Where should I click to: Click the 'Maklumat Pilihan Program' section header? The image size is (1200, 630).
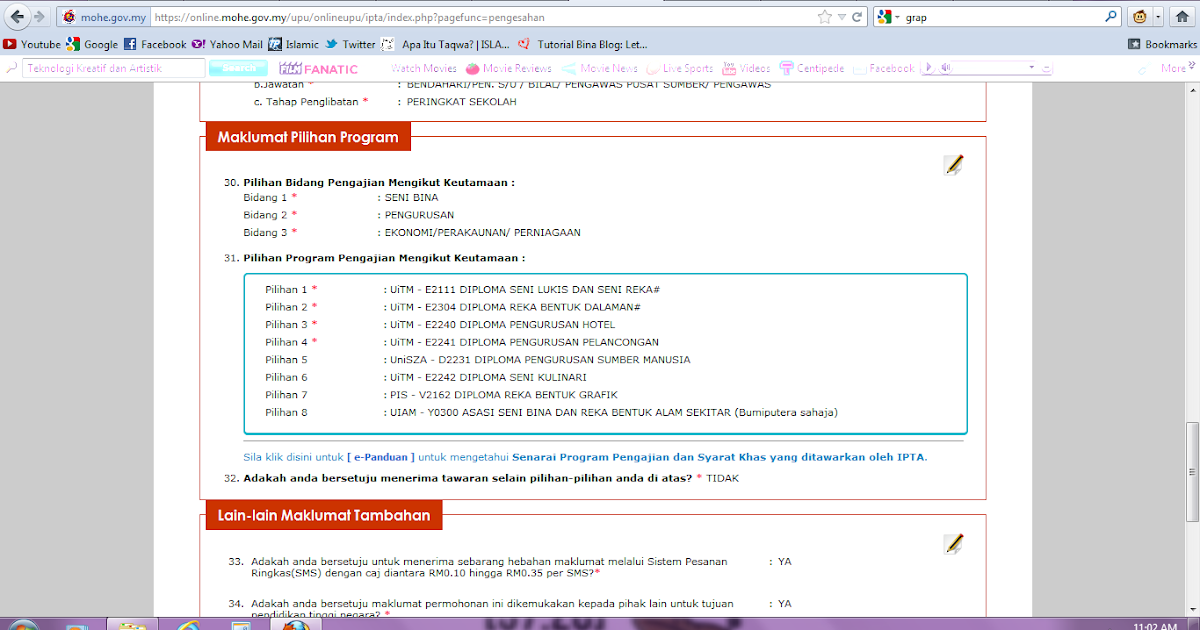pos(308,138)
